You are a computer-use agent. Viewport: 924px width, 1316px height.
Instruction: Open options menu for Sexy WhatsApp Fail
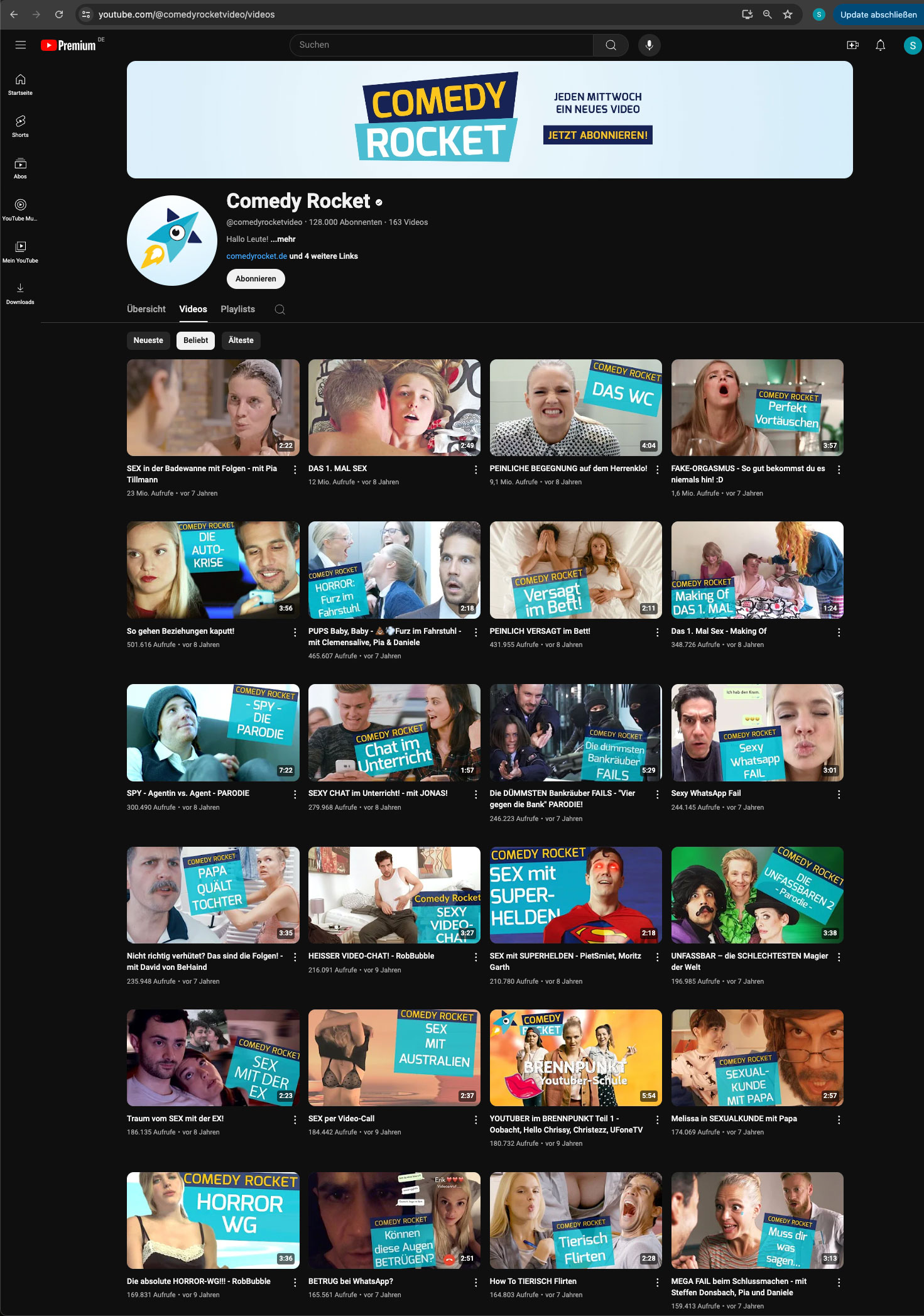pos(839,794)
